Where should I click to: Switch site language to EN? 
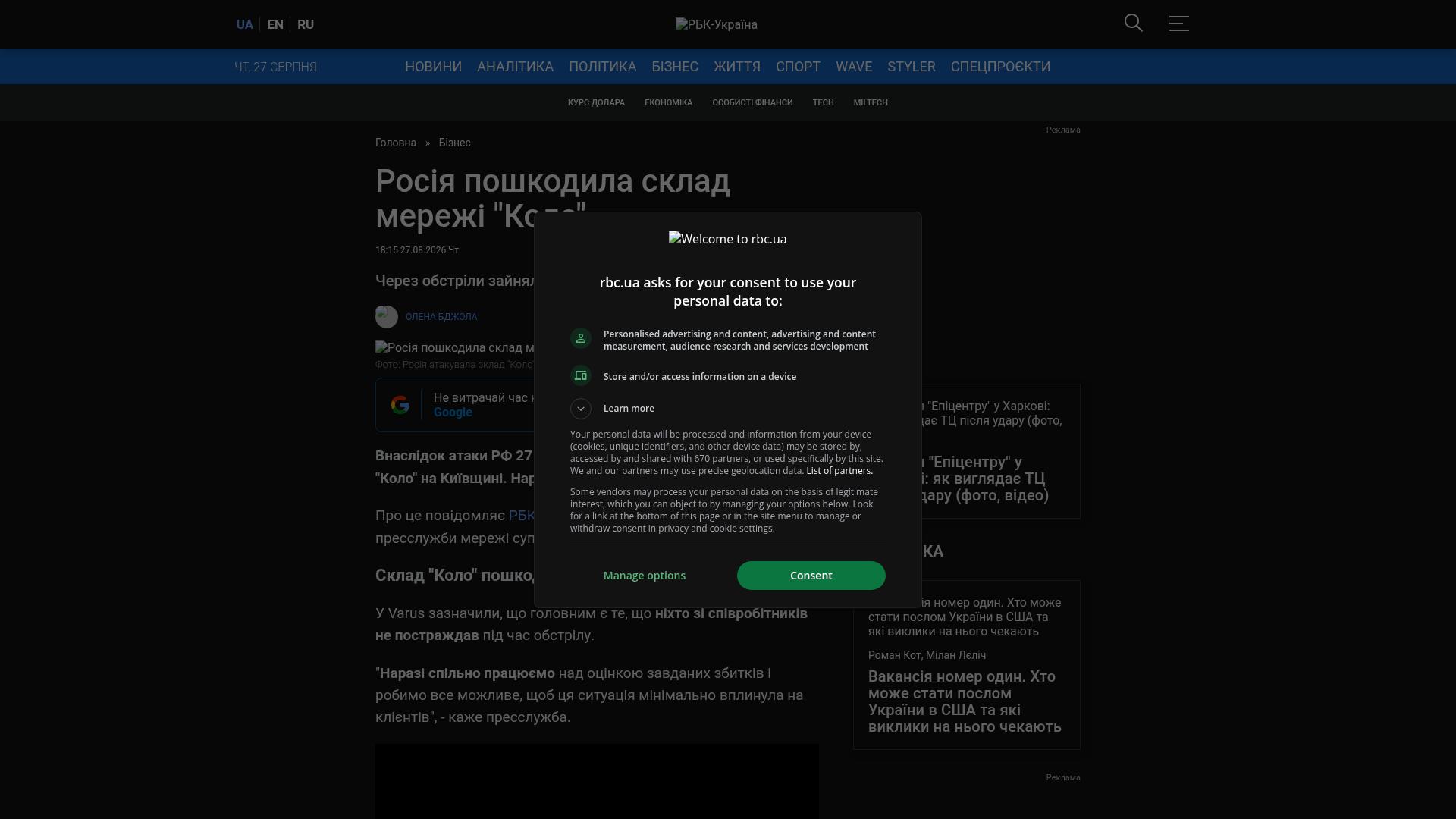point(275,24)
